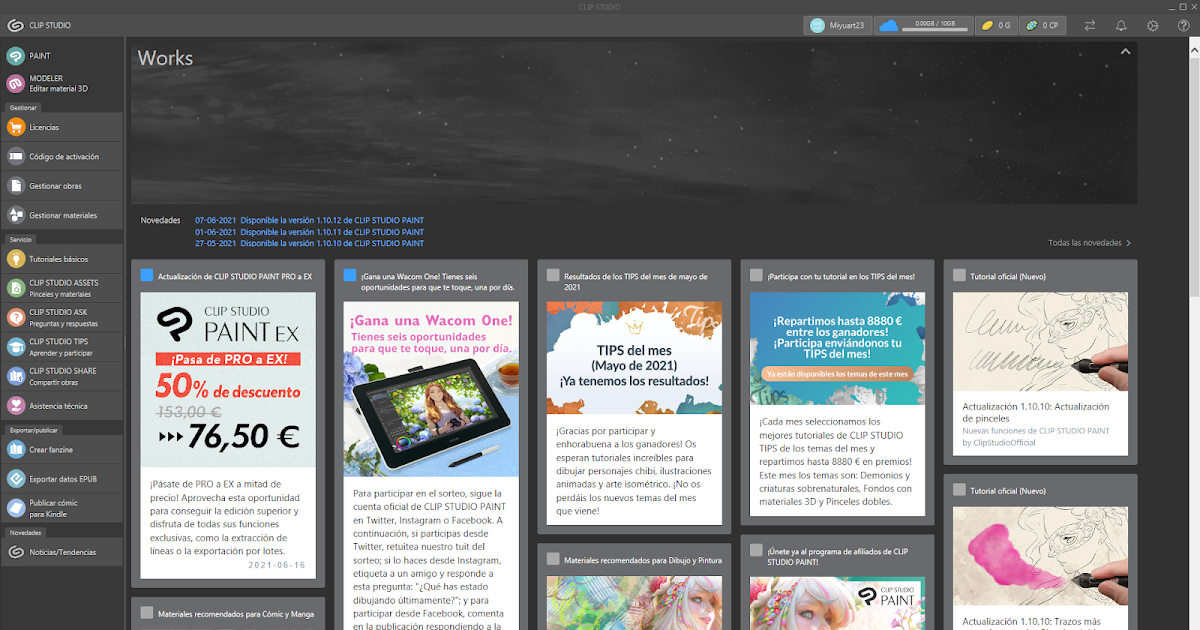The height and width of the screenshot is (630, 1200).
Task: Click date 2021-06-16 on PAINT EX card
Action: pos(279,565)
